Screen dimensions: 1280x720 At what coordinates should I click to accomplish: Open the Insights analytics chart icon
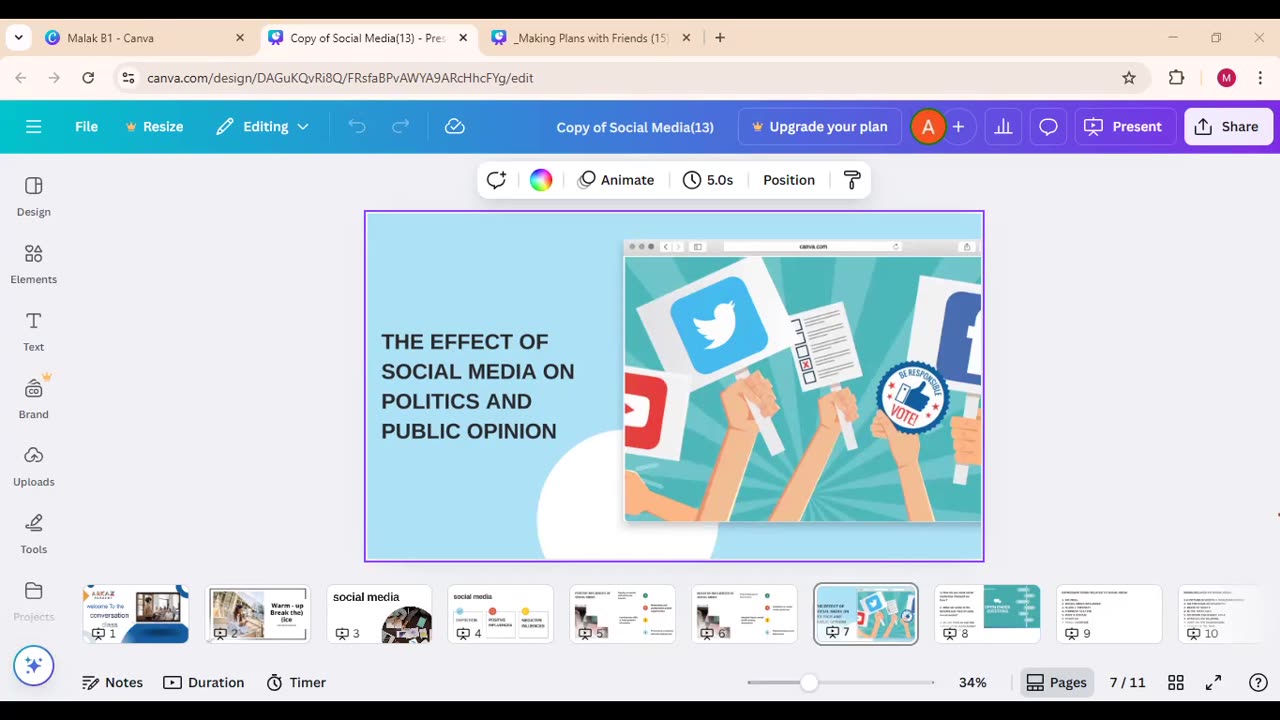[1003, 127]
